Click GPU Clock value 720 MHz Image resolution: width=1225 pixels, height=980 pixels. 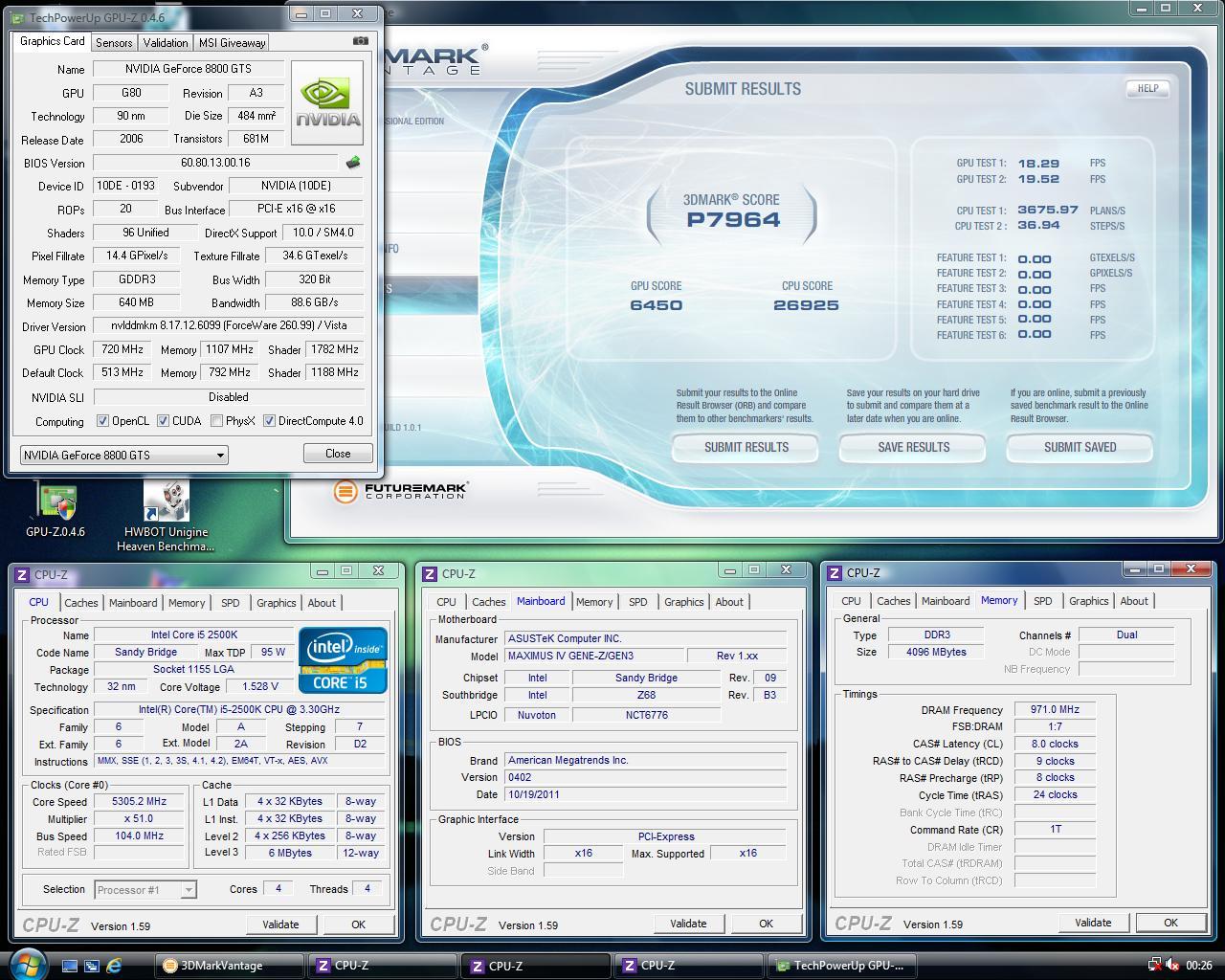(122, 349)
